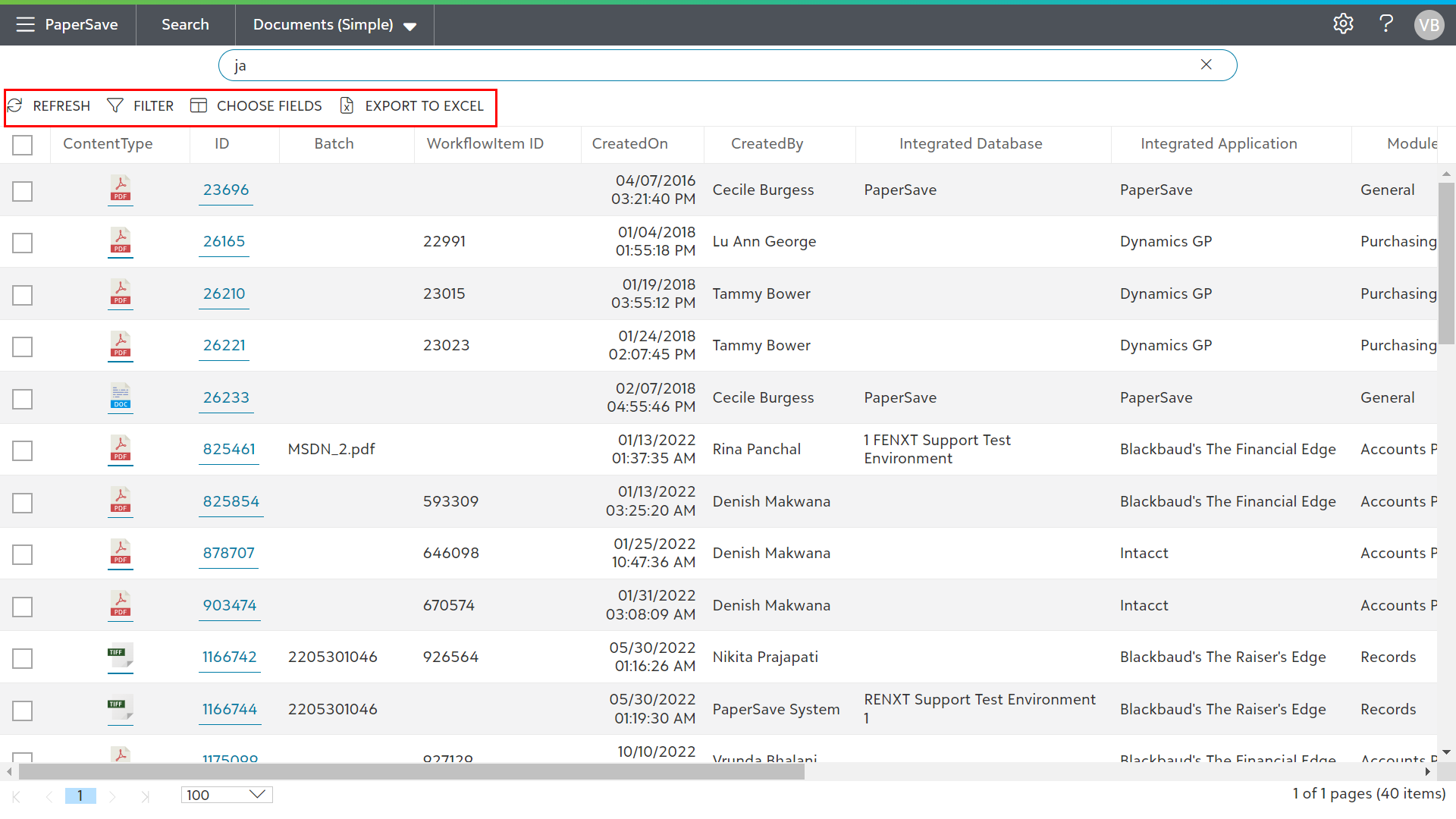Viewport: 1456px width, 819px height.
Task: Click the horizontal scrollbar thumb
Action: (x=410, y=772)
